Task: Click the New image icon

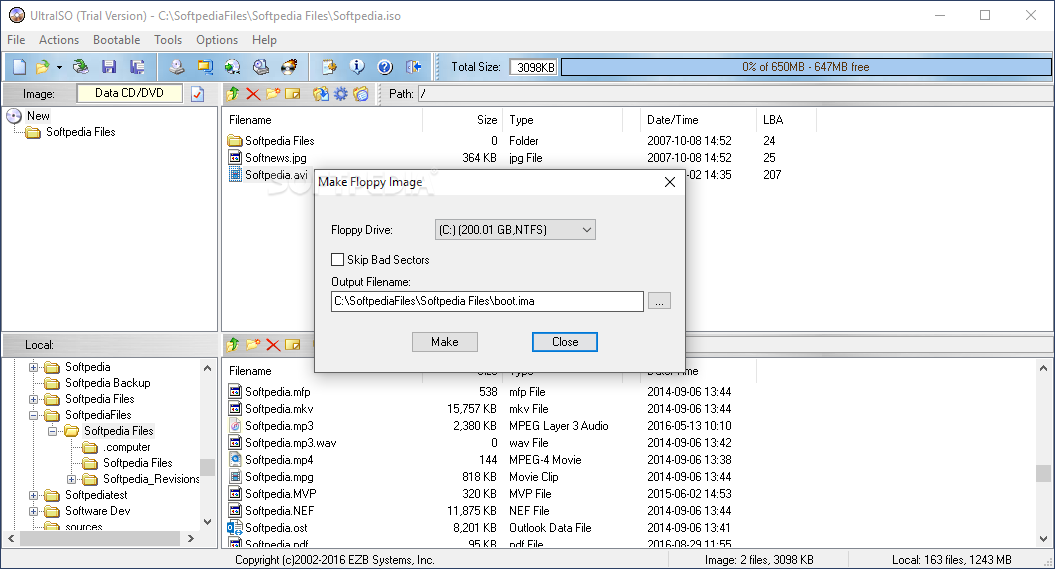Action: [x=20, y=67]
